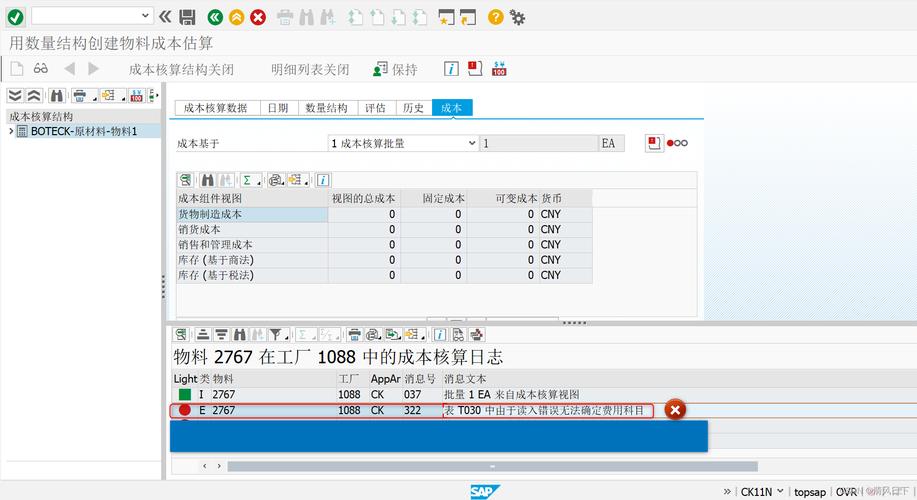Click log icon beside EA unit field
This screenshot has height=500, width=917.
pos(654,143)
